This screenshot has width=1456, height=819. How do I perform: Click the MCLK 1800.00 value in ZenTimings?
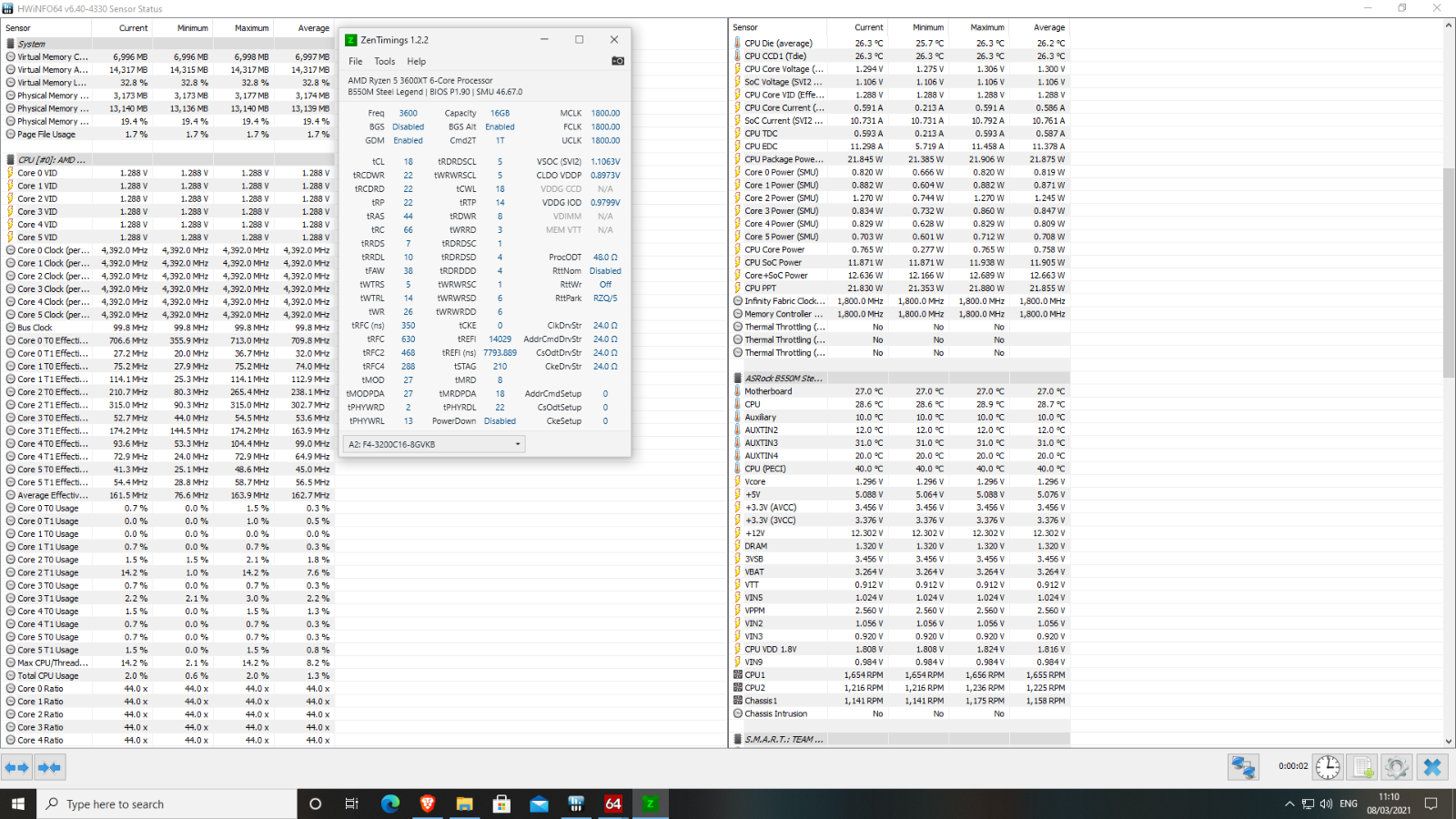[x=605, y=114]
